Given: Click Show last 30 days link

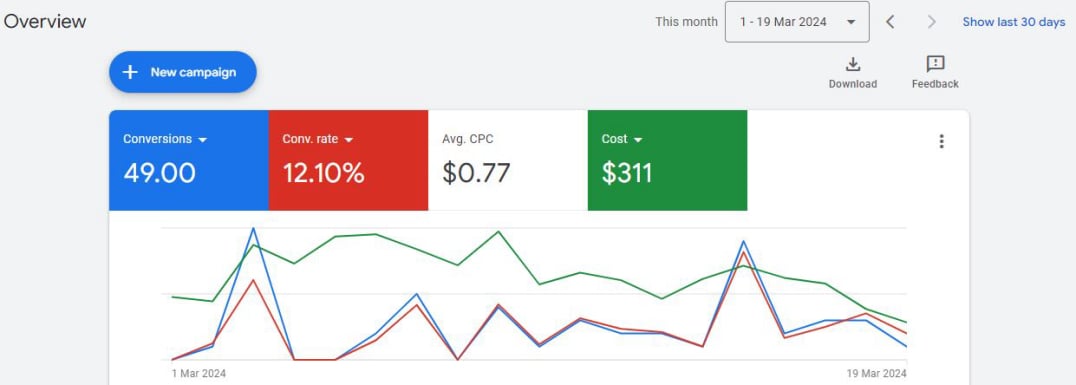Looking at the screenshot, I should [x=1014, y=22].
